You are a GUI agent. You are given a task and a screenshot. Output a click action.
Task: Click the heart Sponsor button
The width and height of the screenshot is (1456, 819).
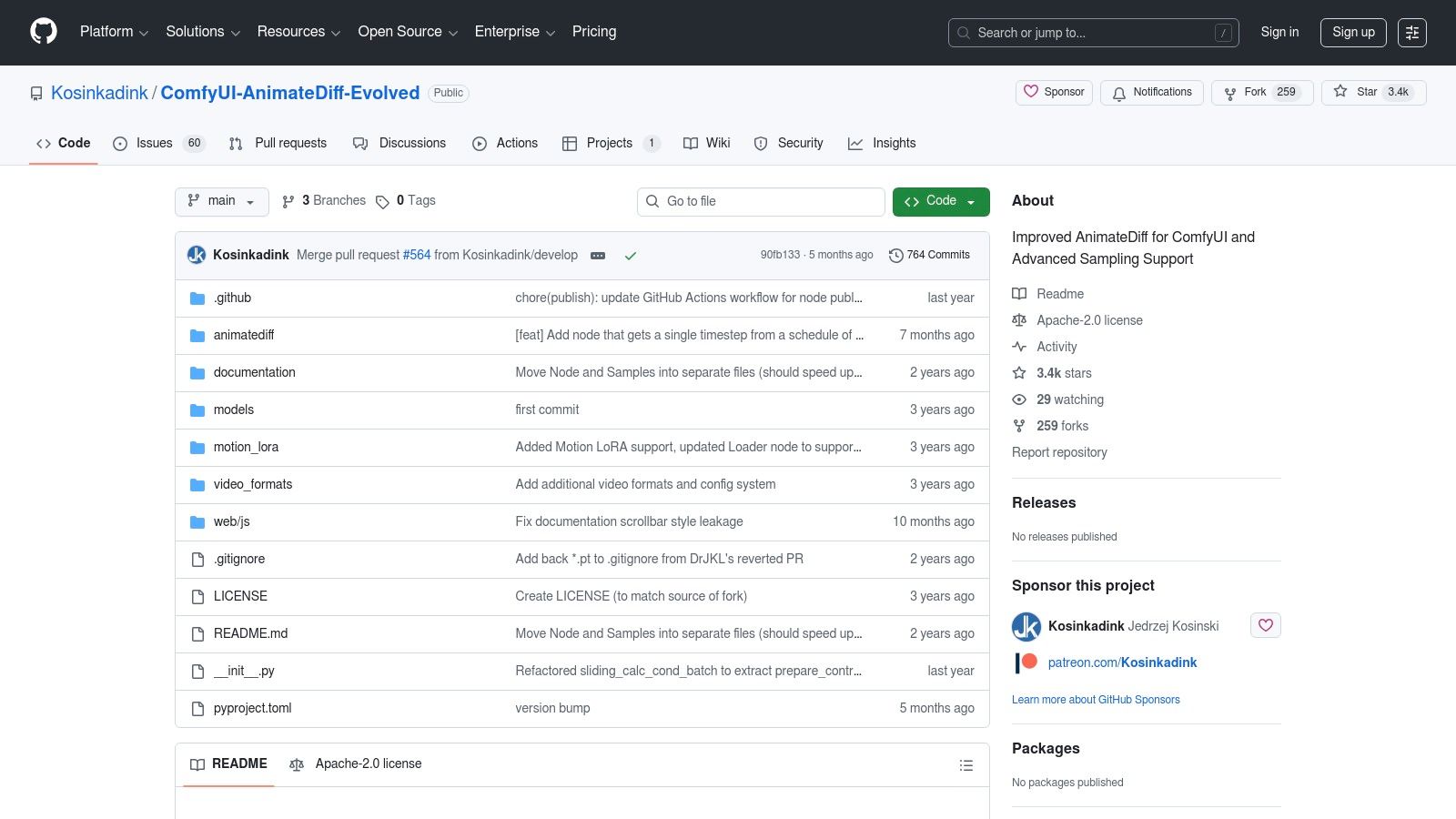coord(1054,92)
